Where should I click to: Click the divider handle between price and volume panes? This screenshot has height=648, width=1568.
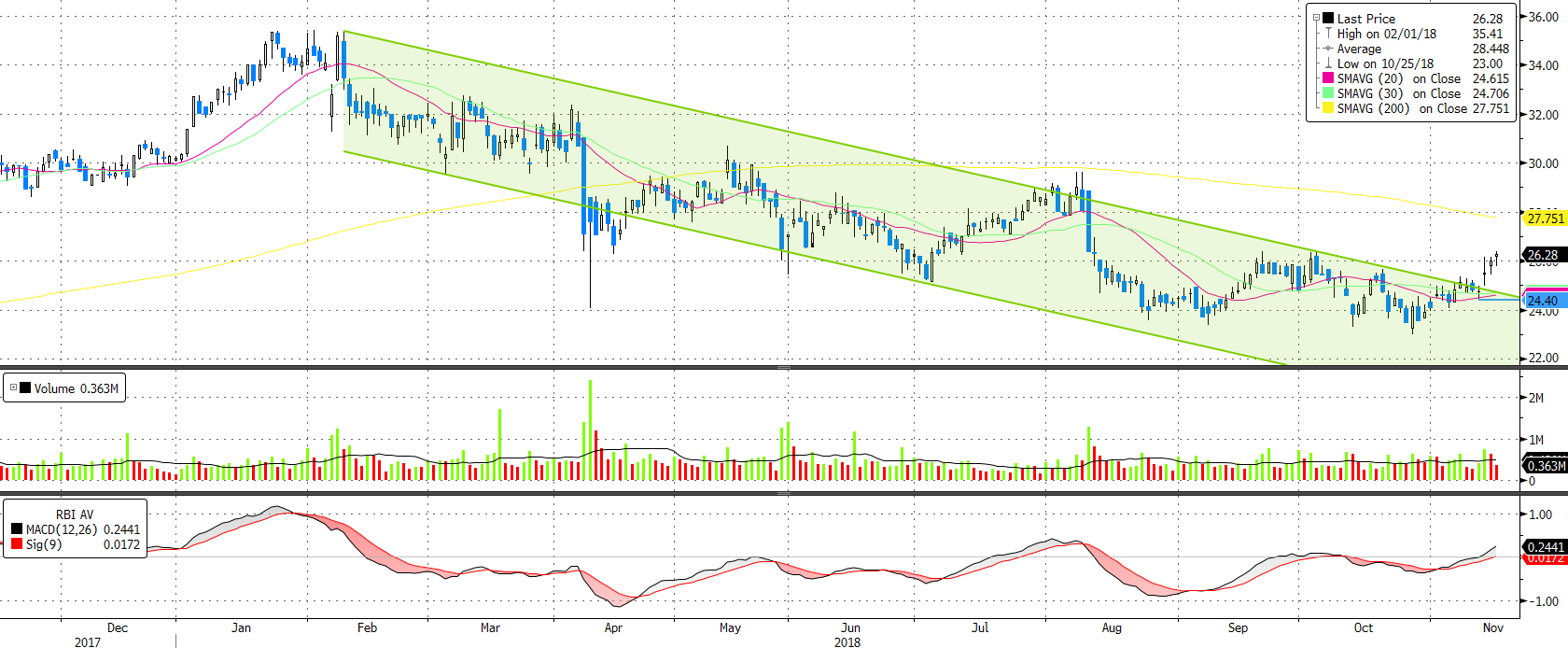(x=784, y=368)
